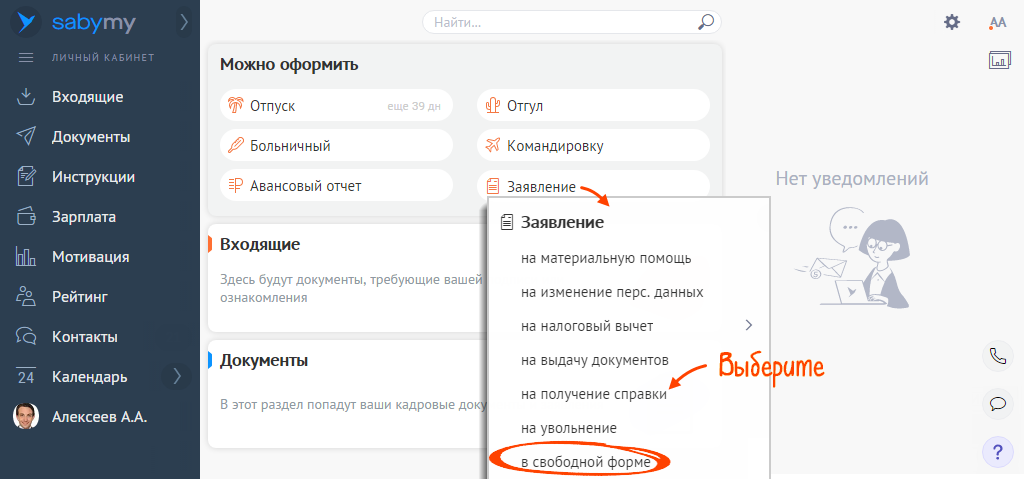The height and width of the screenshot is (479, 1024).
Task: Select в свободной форме from menu
Action: point(585,462)
